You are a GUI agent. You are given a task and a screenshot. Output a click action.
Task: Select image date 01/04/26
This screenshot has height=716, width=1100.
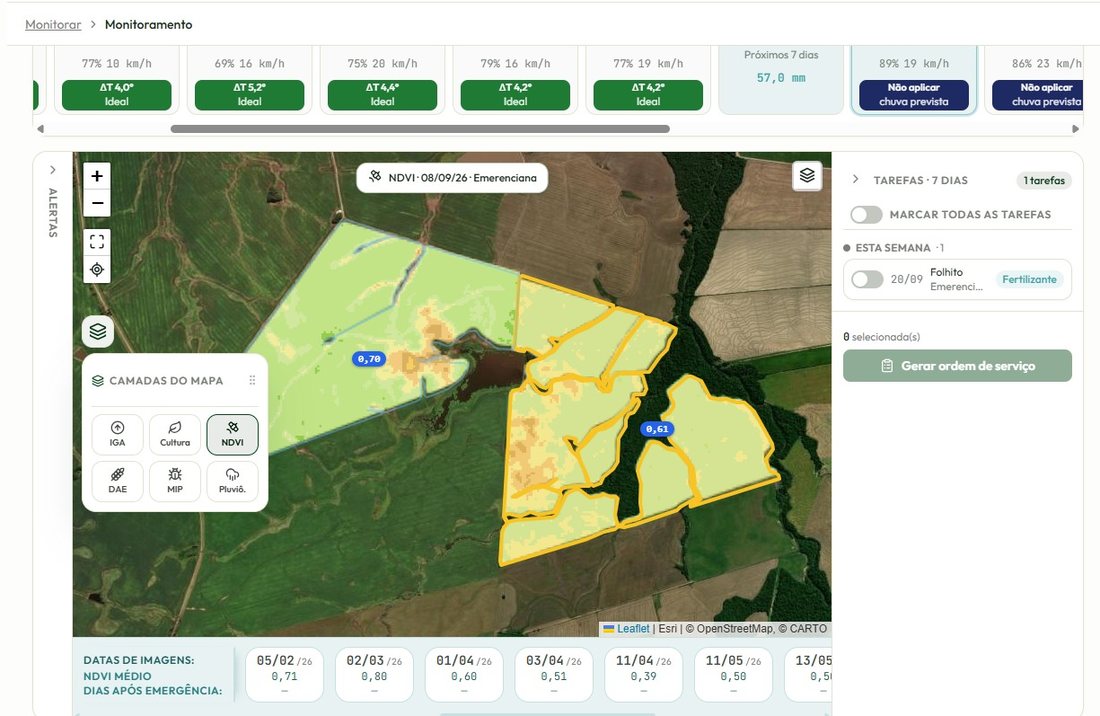pos(464,675)
